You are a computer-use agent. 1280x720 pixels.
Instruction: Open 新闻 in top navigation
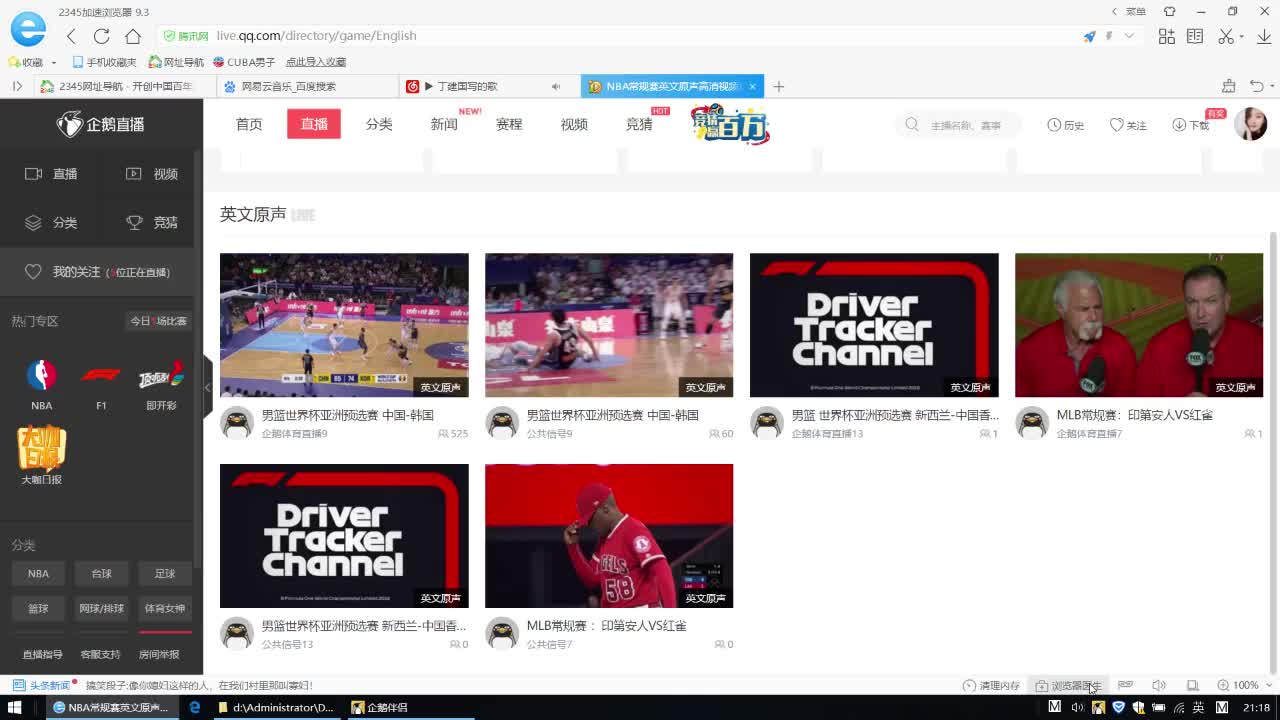pos(444,124)
